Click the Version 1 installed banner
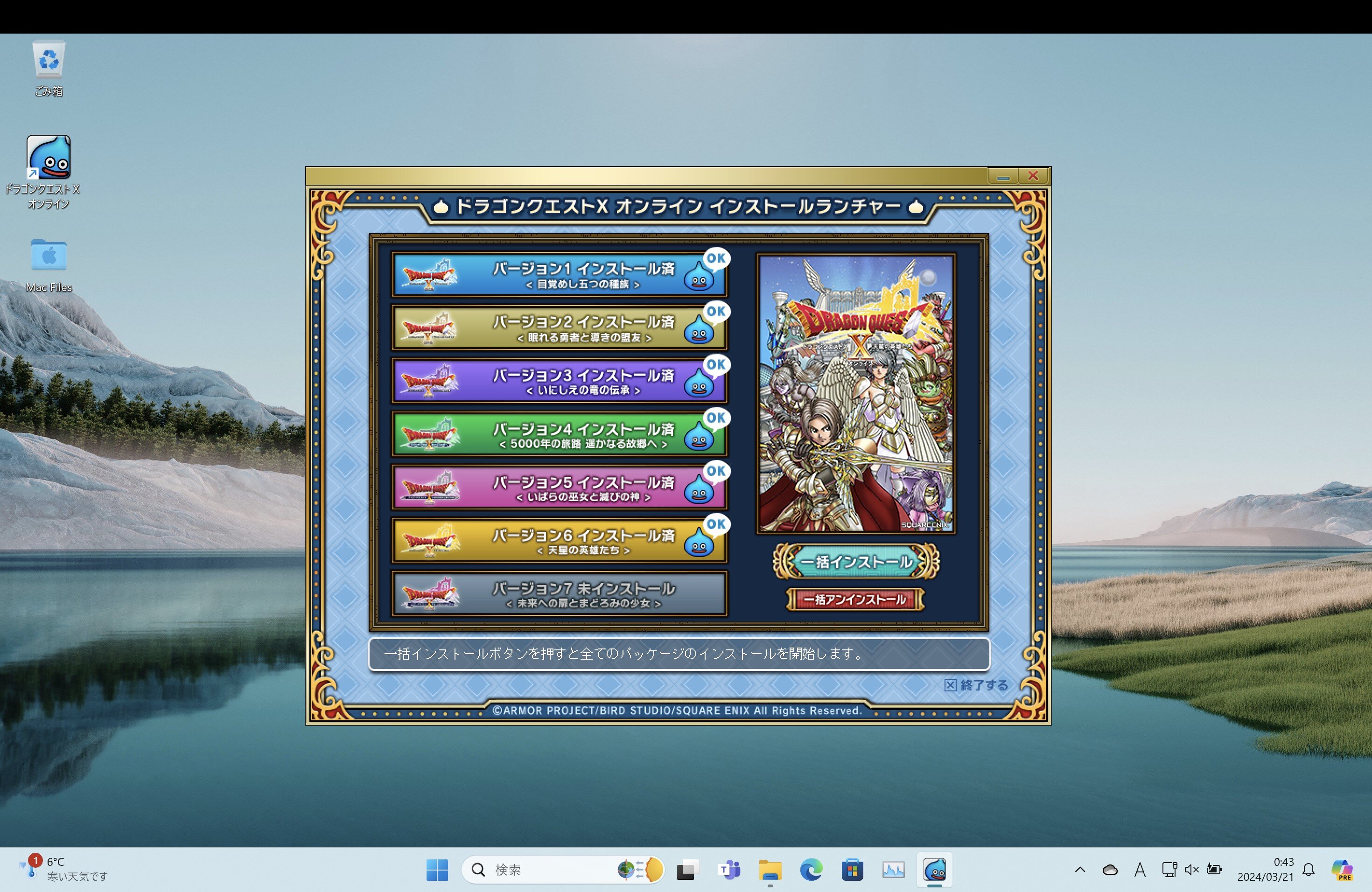 pyautogui.click(x=559, y=274)
